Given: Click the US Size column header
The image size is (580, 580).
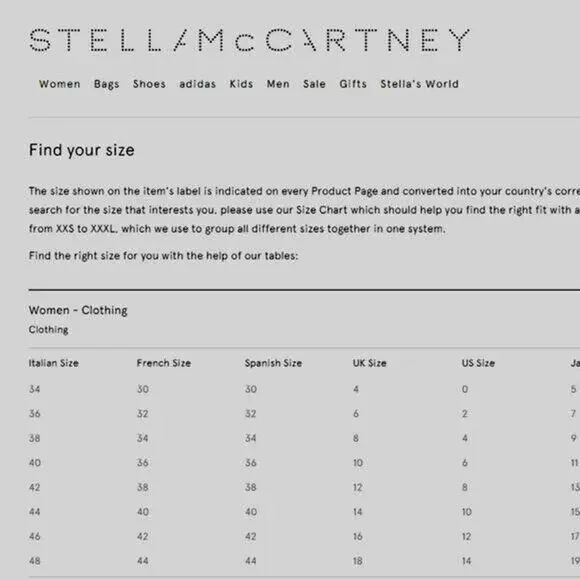Looking at the screenshot, I should pos(478,363).
